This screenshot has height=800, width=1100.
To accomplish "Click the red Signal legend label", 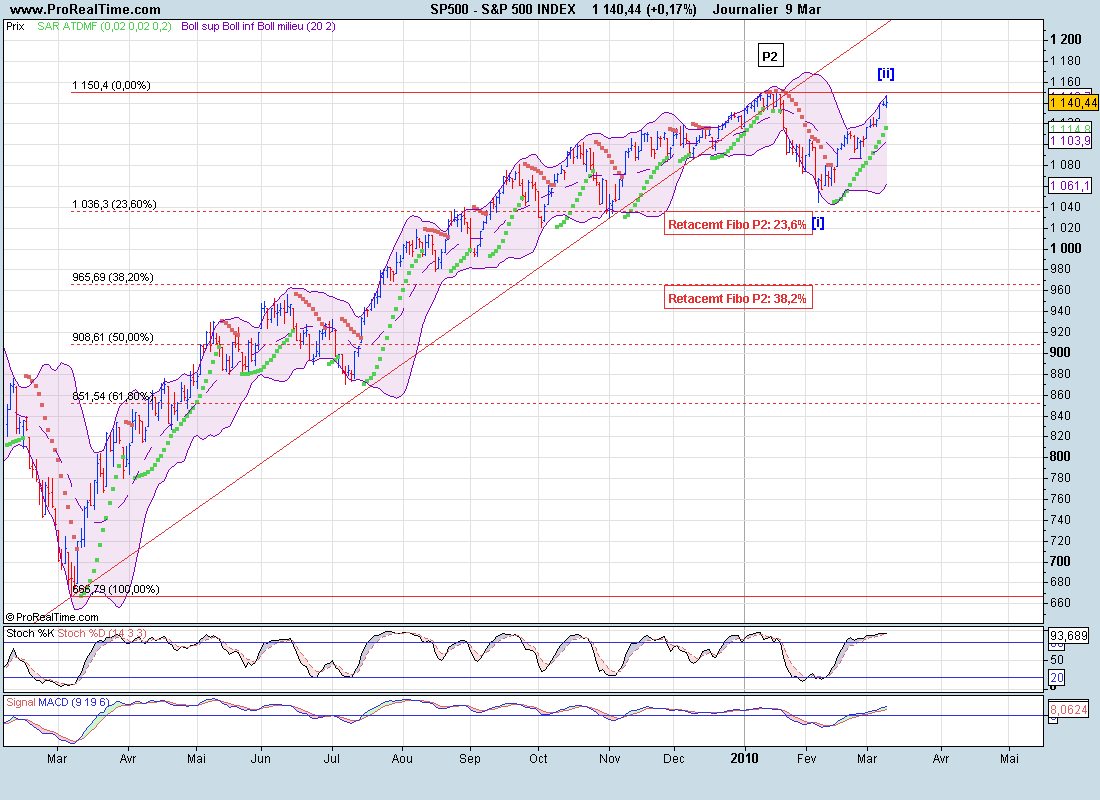I will point(21,702).
